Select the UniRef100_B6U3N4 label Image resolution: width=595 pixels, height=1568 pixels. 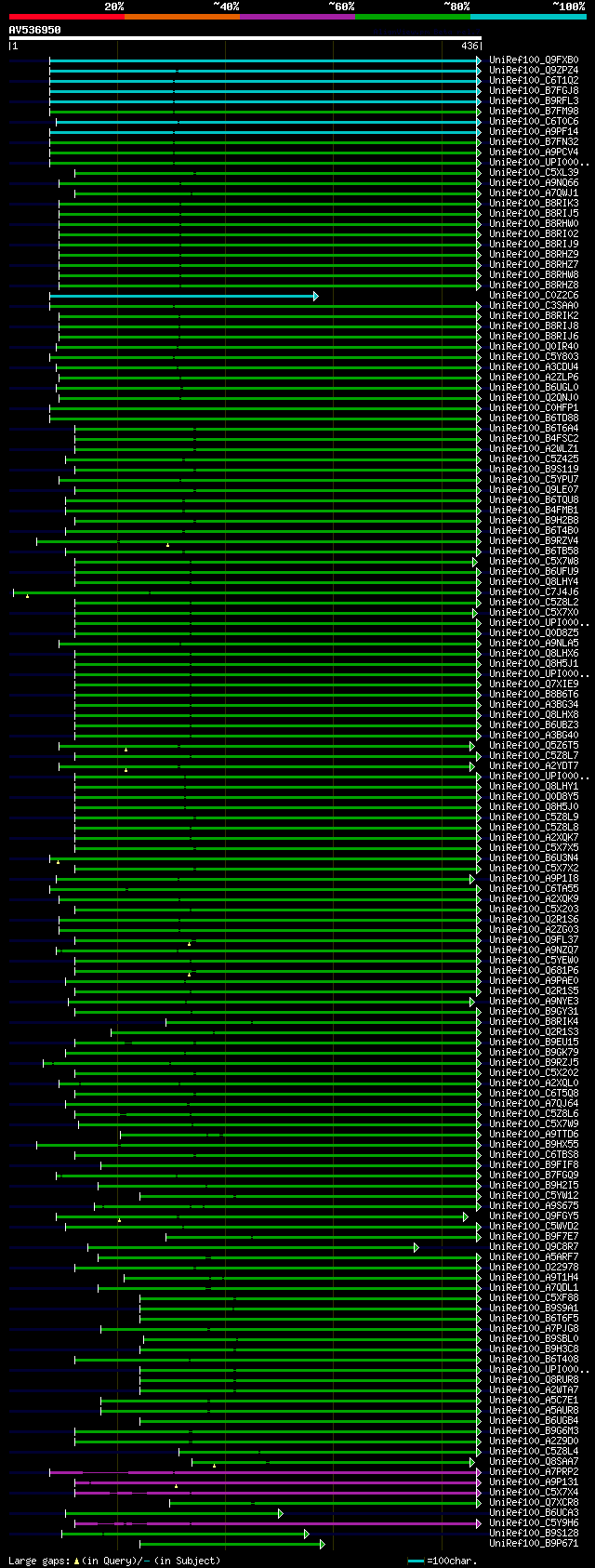[x=534, y=858]
